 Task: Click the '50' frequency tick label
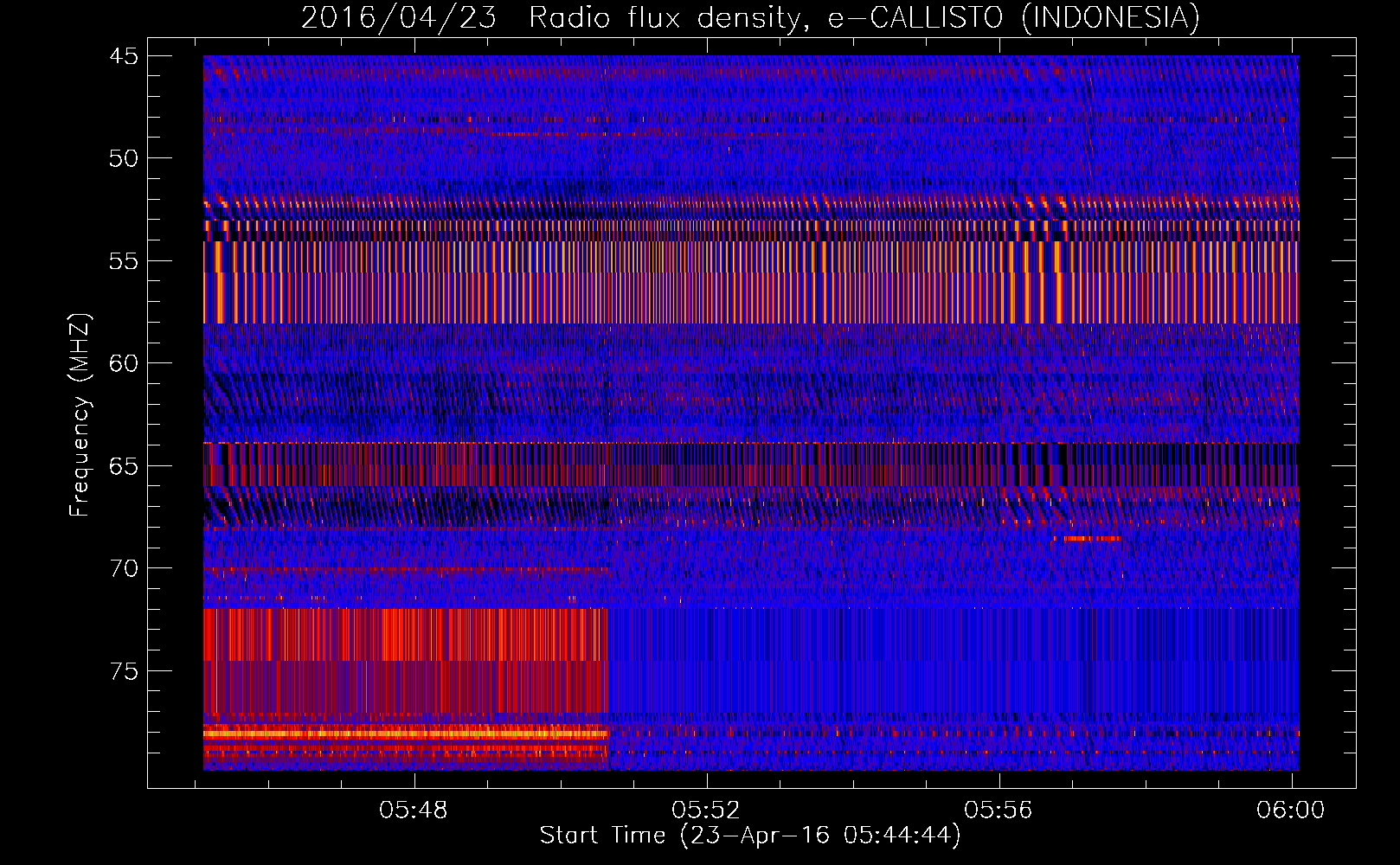124,158
